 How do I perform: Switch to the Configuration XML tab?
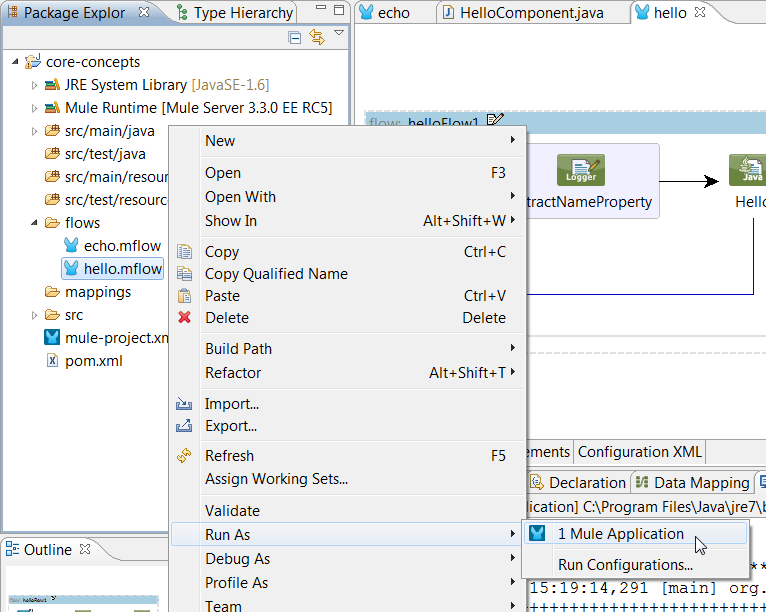640,452
